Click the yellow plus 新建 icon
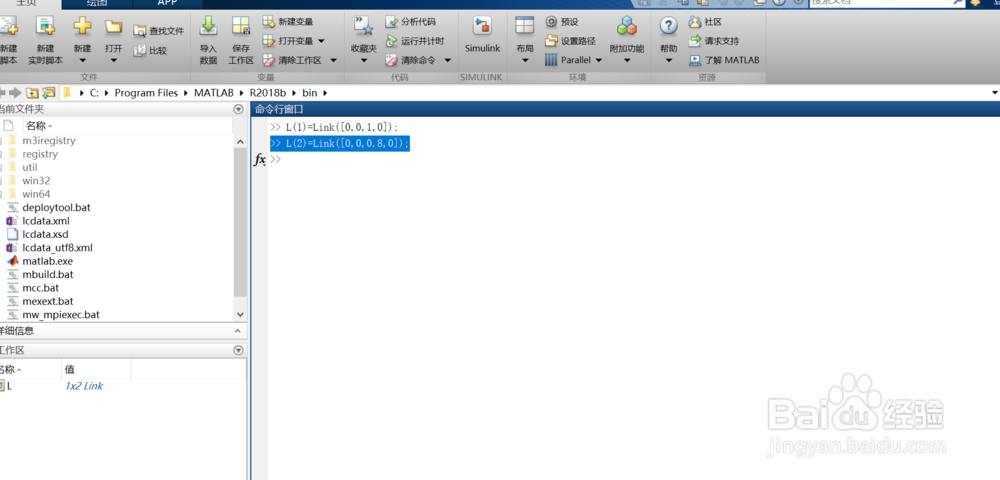1000x480 pixels. point(82,26)
